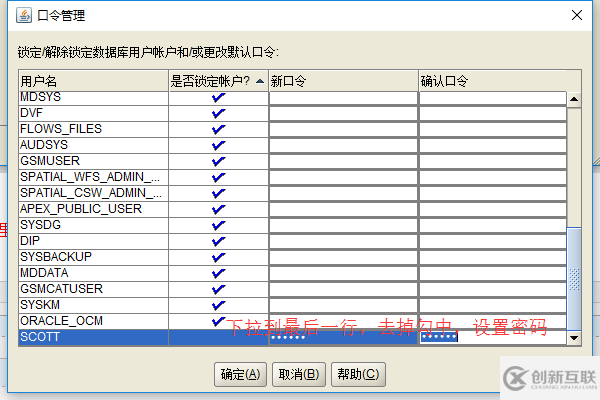The width and height of the screenshot is (600, 400).
Task: Select the MDDATA username cell
Action: pos(93,273)
